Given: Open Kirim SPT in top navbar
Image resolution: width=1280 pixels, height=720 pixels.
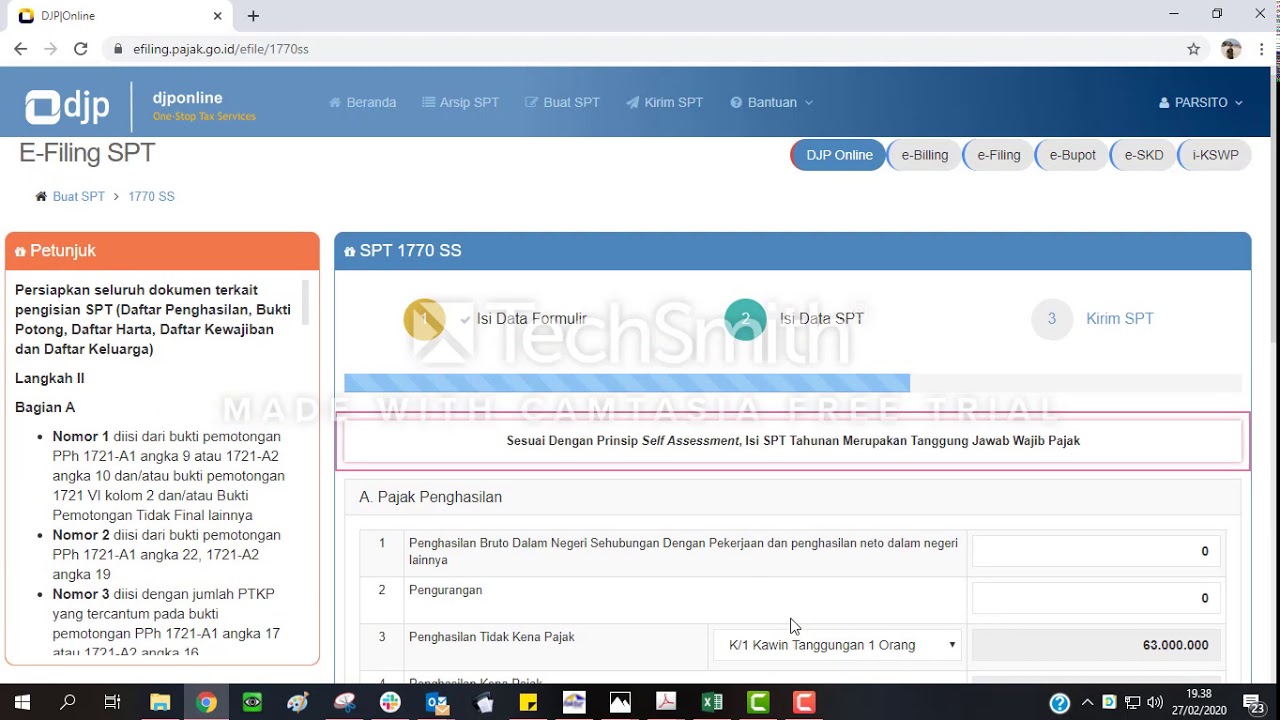Looking at the screenshot, I should tap(664, 102).
